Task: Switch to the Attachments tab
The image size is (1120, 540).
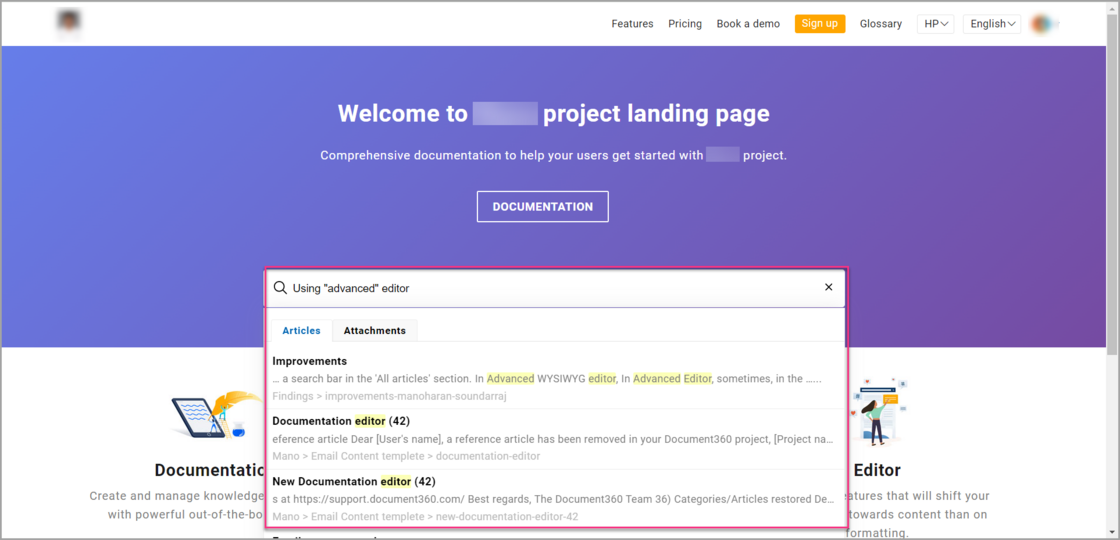Action: pos(374,331)
